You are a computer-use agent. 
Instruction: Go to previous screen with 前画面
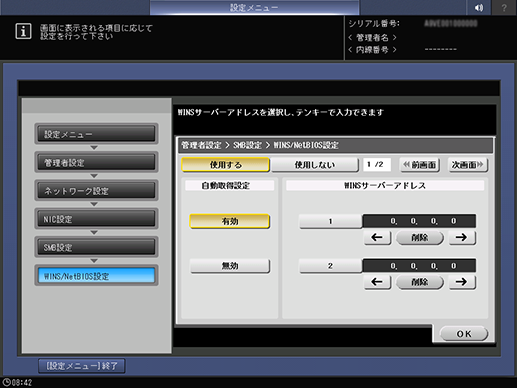coord(420,165)
